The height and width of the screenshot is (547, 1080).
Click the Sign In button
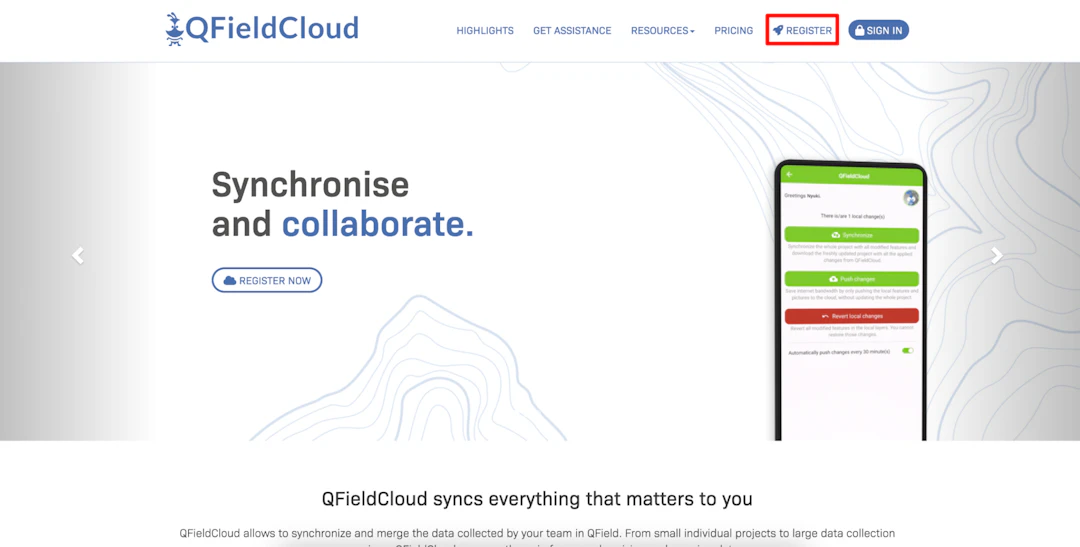pos(878,30)
